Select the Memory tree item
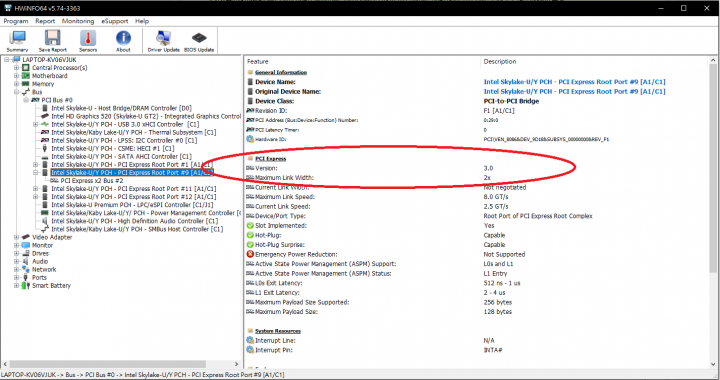The width and height of the screenshot is (720, 380). (43, 84)
